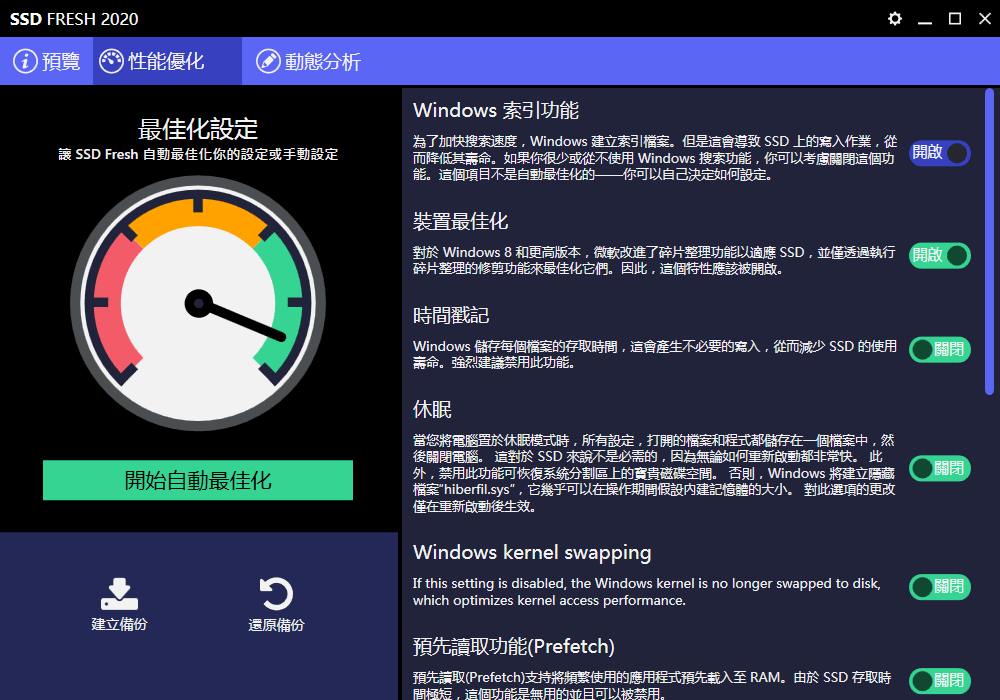This screenshot has width=1000, height=700.
Task: Click the vertical scrollbar in settings list
Action: click(x=989, y=240)
